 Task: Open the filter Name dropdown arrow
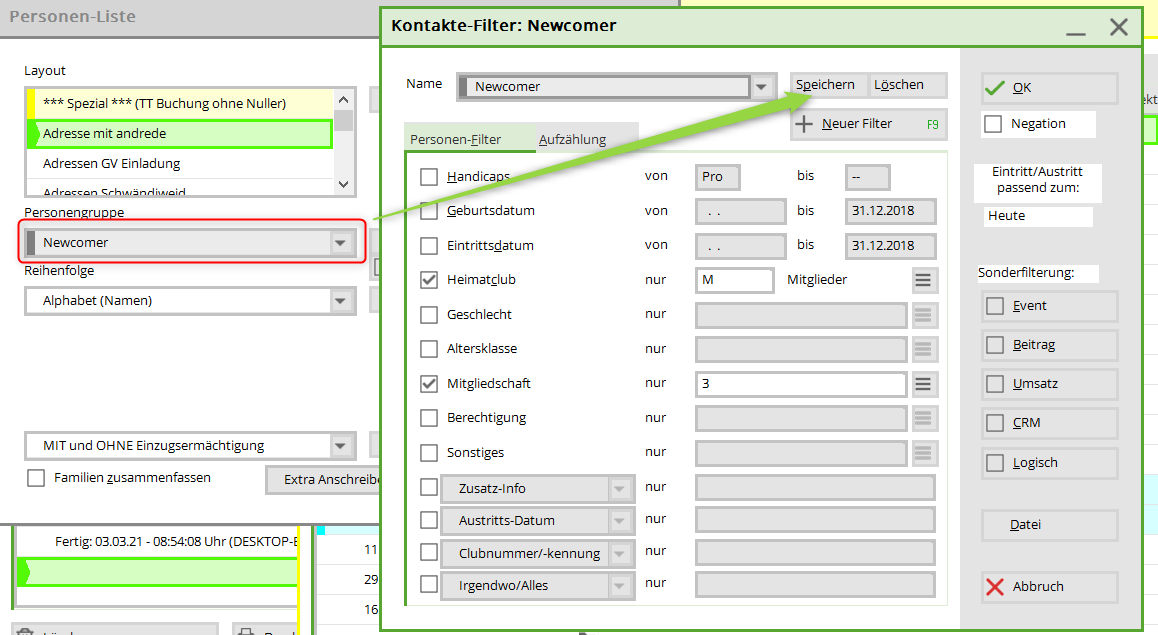point(763,87)
